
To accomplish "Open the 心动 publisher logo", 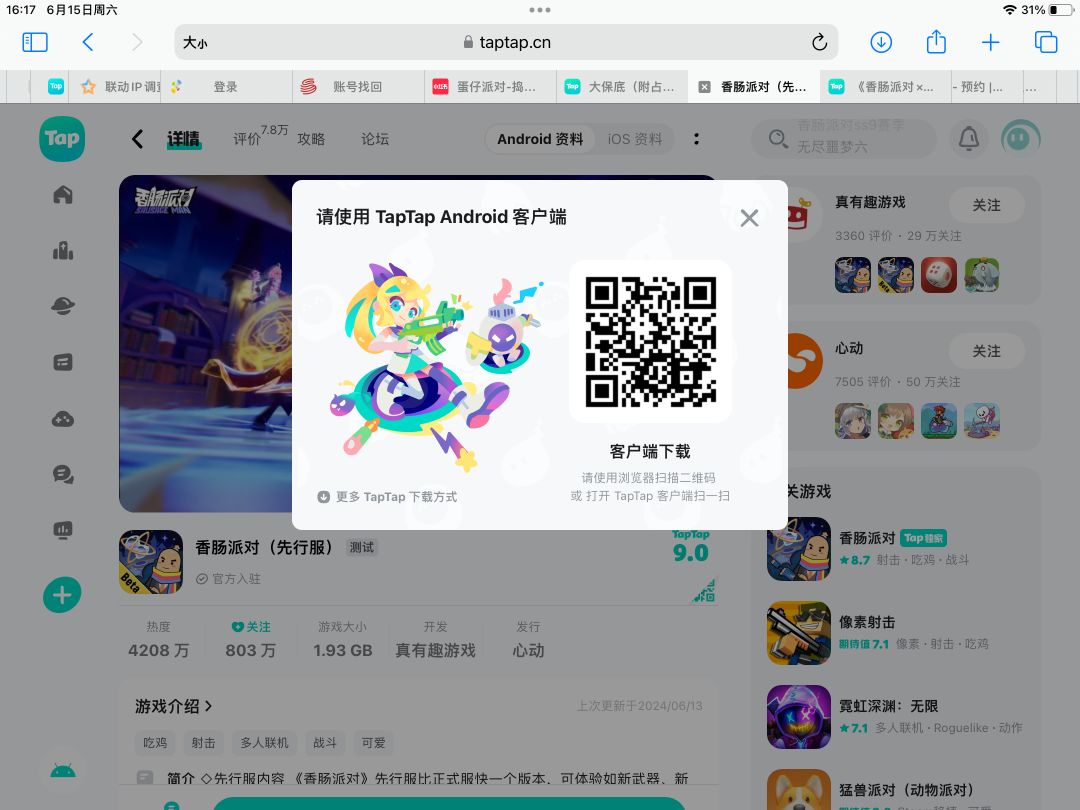I will point(804,361).
